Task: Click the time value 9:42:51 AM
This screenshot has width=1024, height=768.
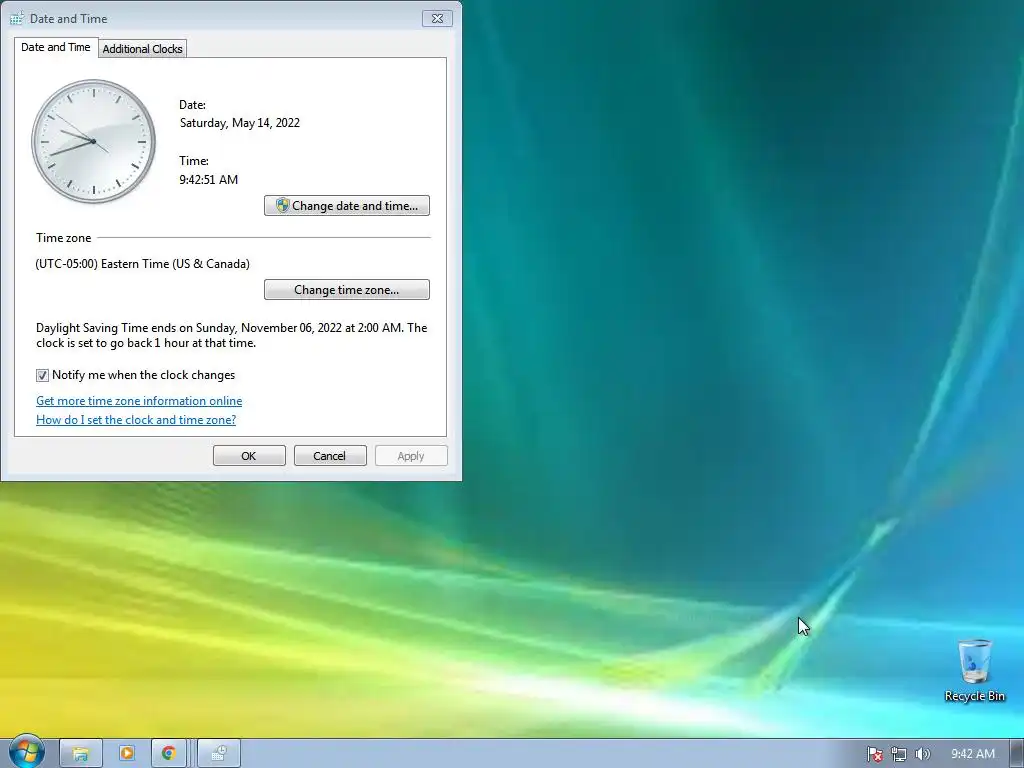Action: (x=208, y=180)
